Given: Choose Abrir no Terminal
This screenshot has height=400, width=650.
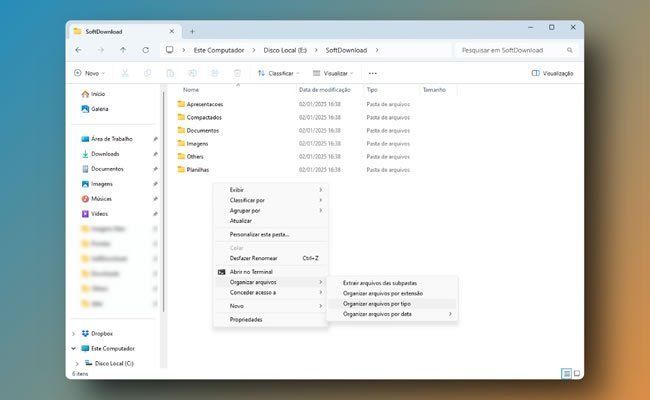Looking at the screenshot, I should [x=271, y=272].
